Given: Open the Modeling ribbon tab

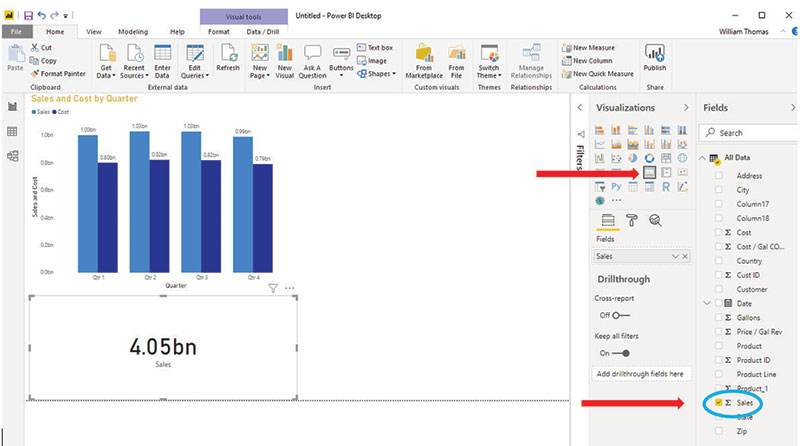Looking at the screenshot, I should pyautogui.click(x=133, y=32).
